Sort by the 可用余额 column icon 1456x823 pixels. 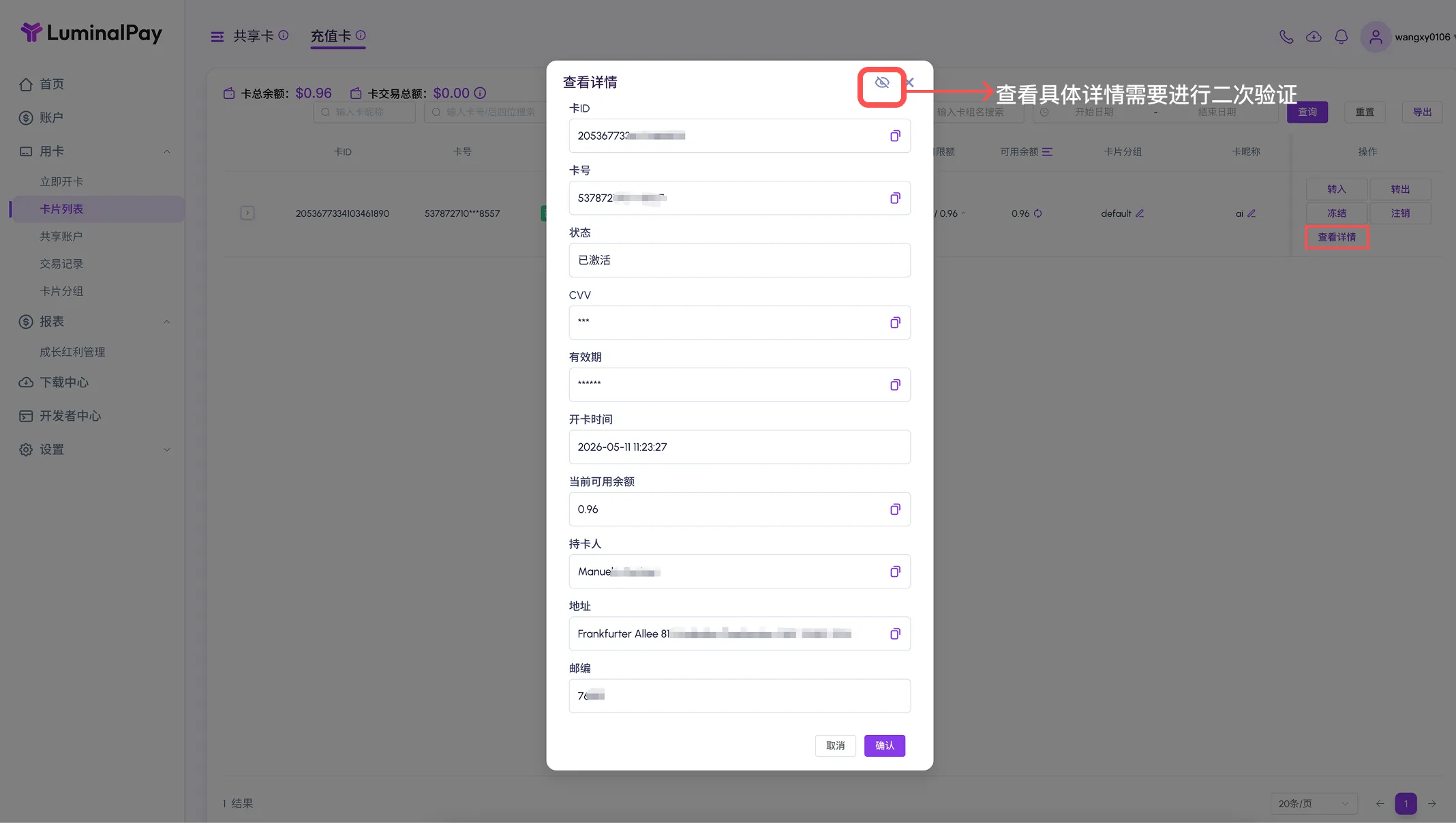pyautogui.click(x=1047, y=151)
